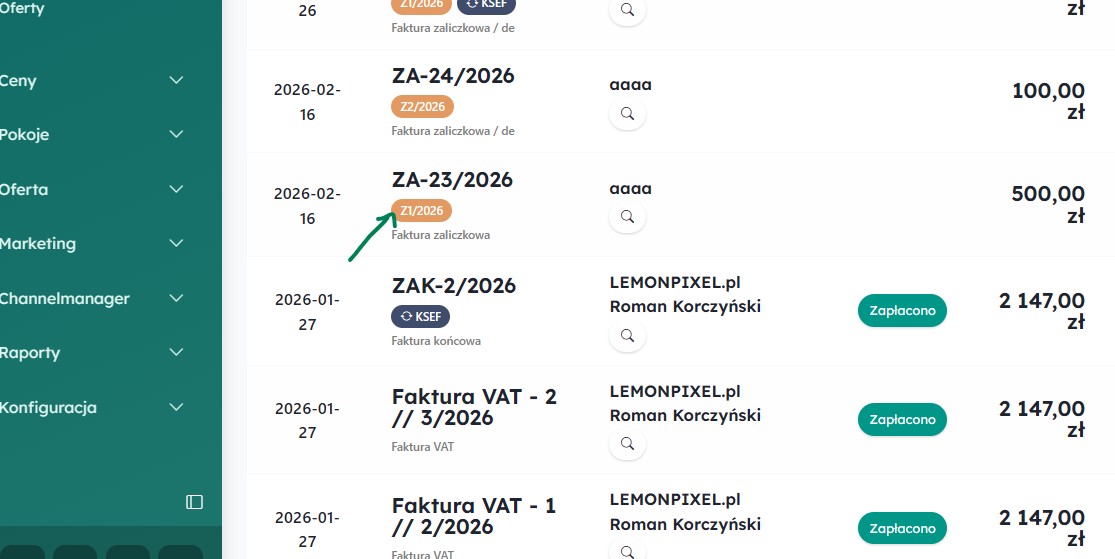This screenshot has height=559, width=1115.
Task: Click magnifier in Faktura VAT - 2 row
Action: tap(627, 443)
